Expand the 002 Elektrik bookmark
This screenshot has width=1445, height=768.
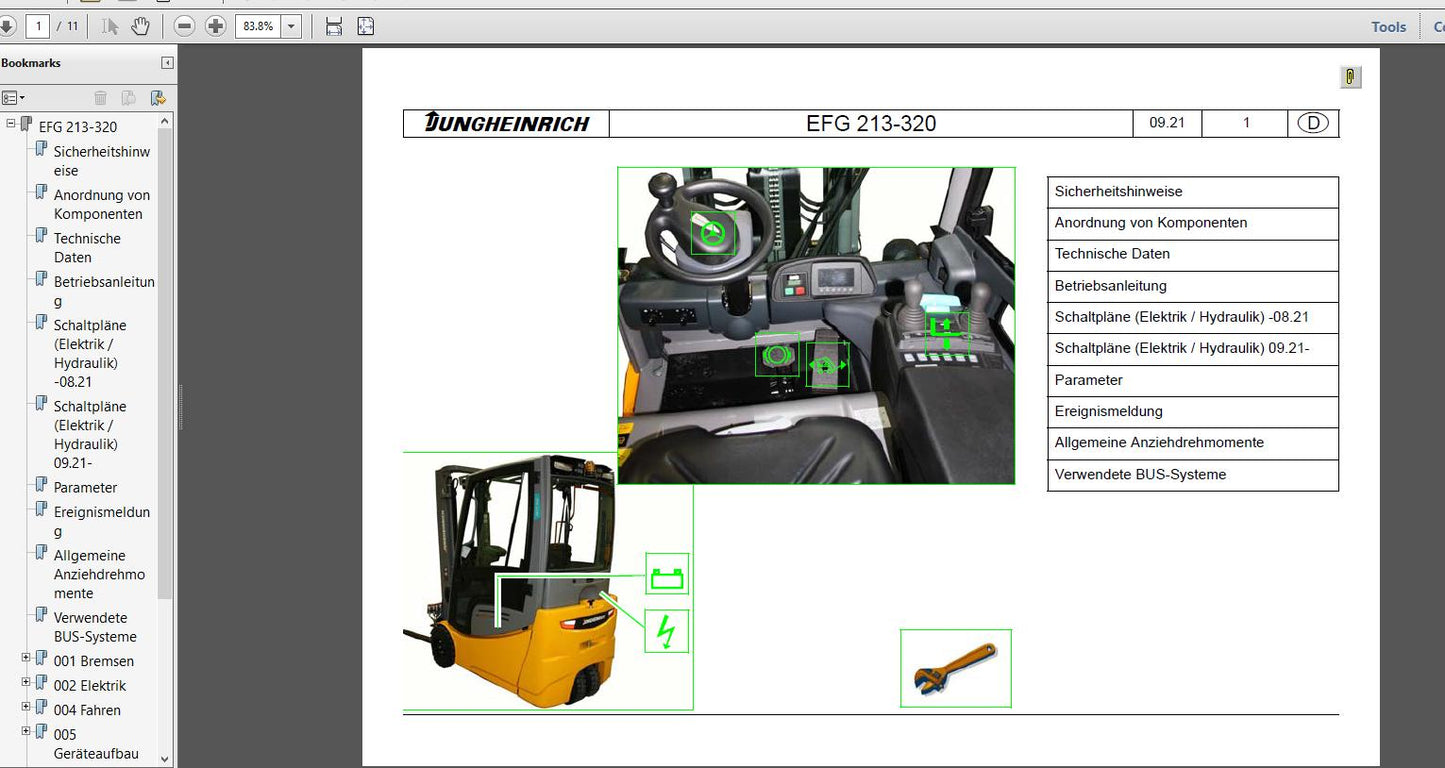pos(26,683)
